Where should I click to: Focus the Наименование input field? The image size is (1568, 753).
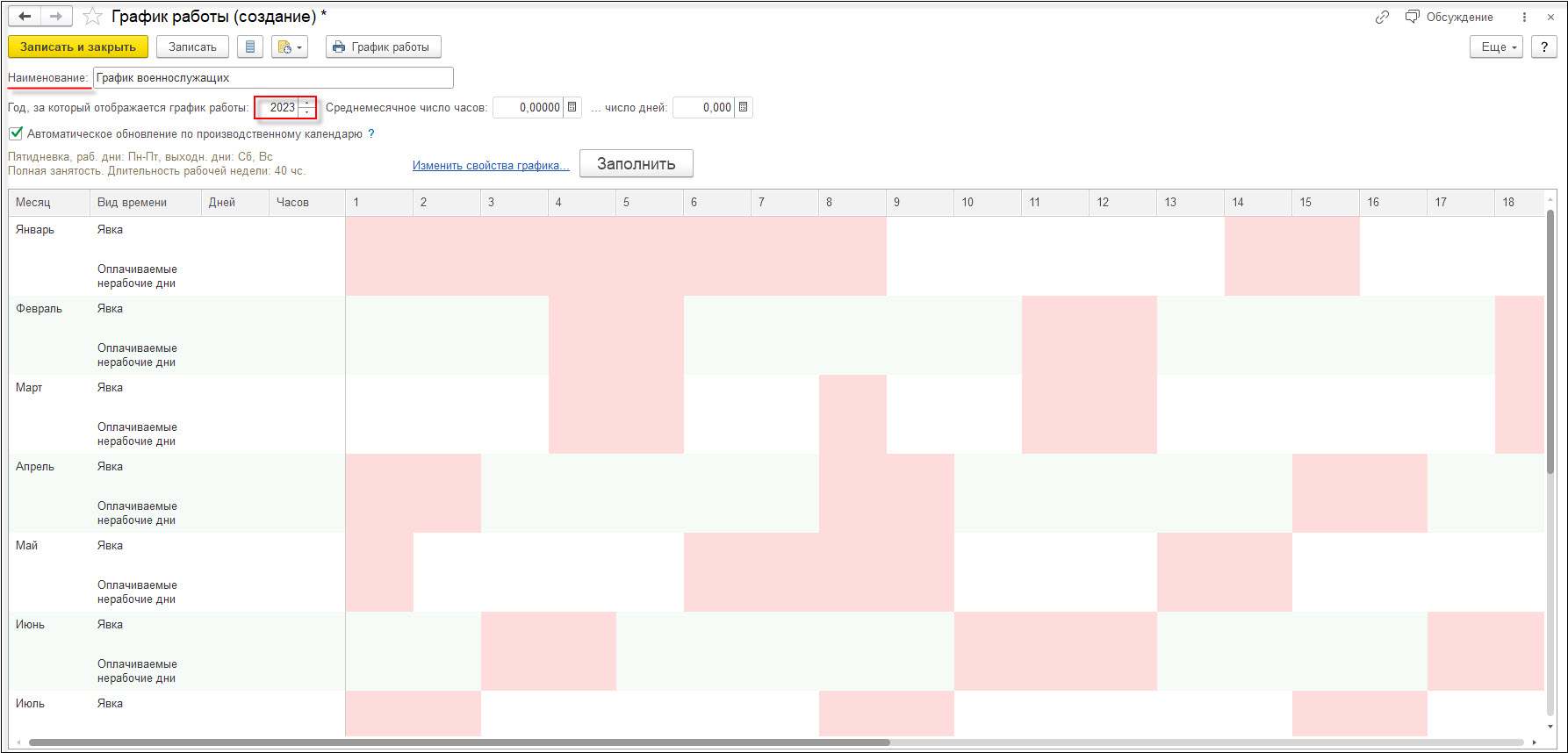coord(273,77)
